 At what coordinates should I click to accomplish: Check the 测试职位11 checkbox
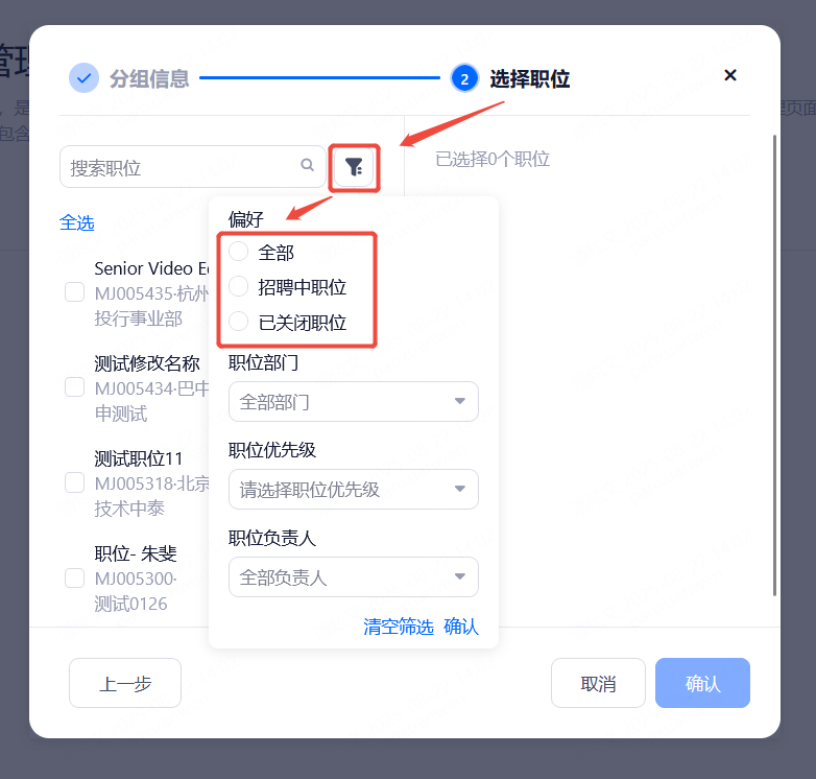coord(74,483)
